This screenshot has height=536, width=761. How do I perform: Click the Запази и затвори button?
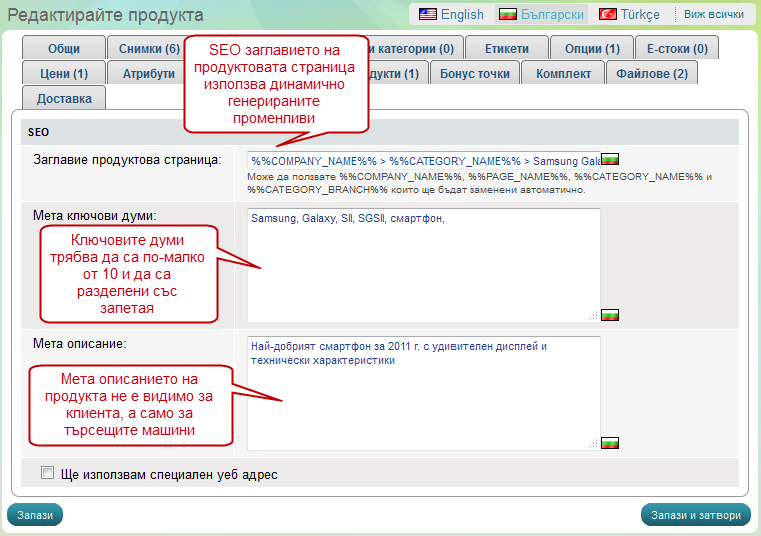coord(695,515)
